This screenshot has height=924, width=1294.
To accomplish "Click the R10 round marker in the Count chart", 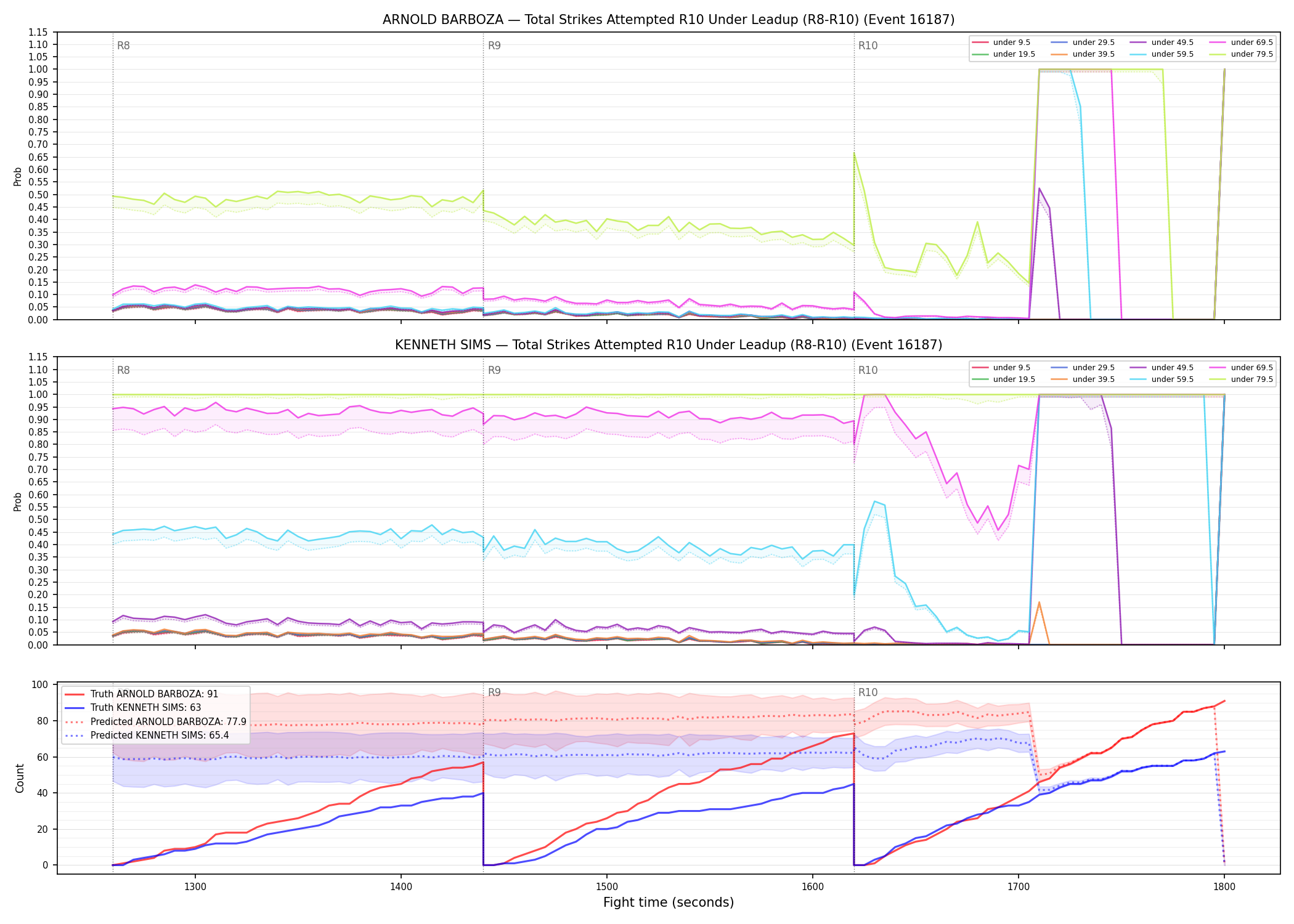I will pos(868,693).
